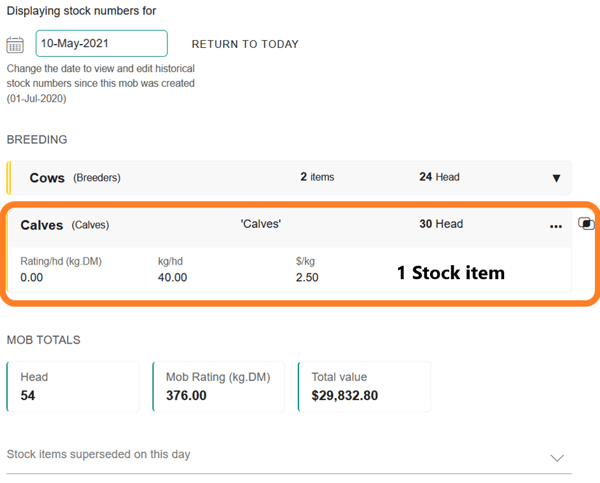The width and height of the screenshot is (600, 483).
Task: Expand the superseded stock items chevron
Action: tap(557, 457)
